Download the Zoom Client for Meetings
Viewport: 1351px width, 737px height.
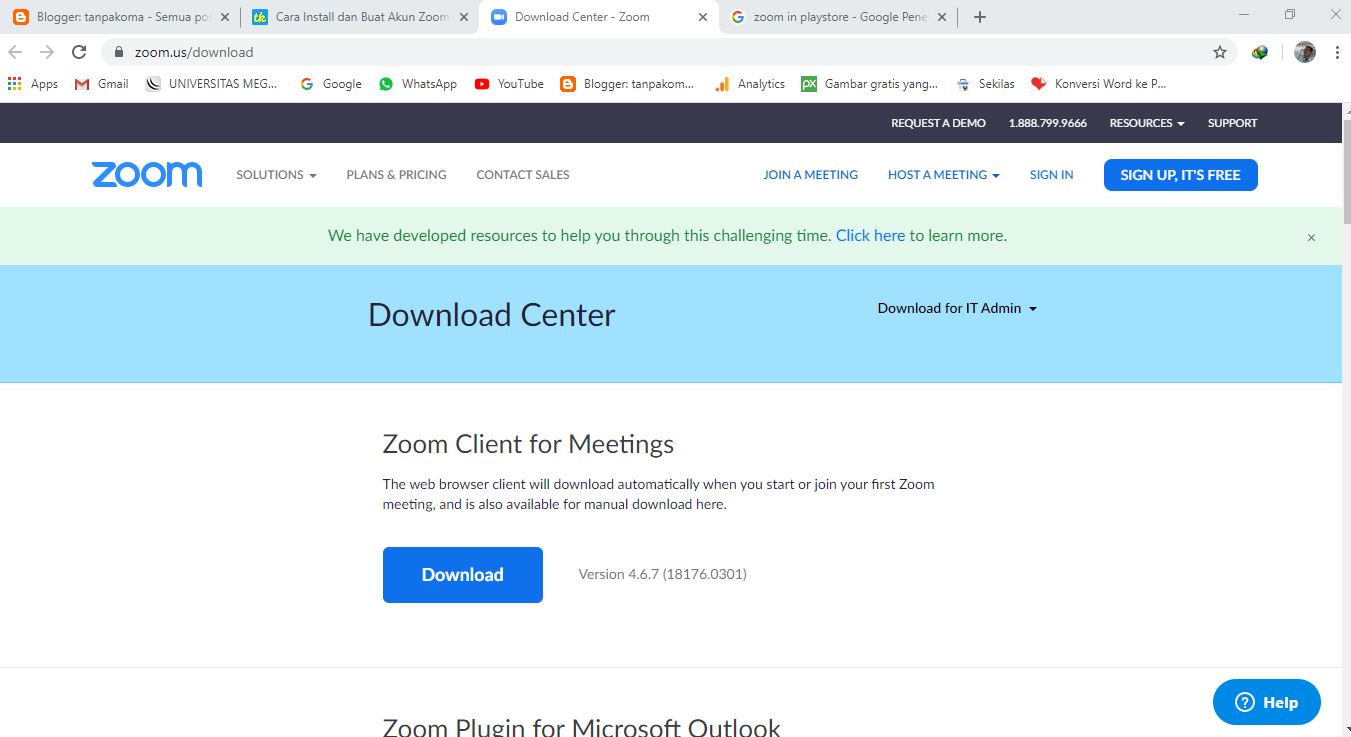463,575
